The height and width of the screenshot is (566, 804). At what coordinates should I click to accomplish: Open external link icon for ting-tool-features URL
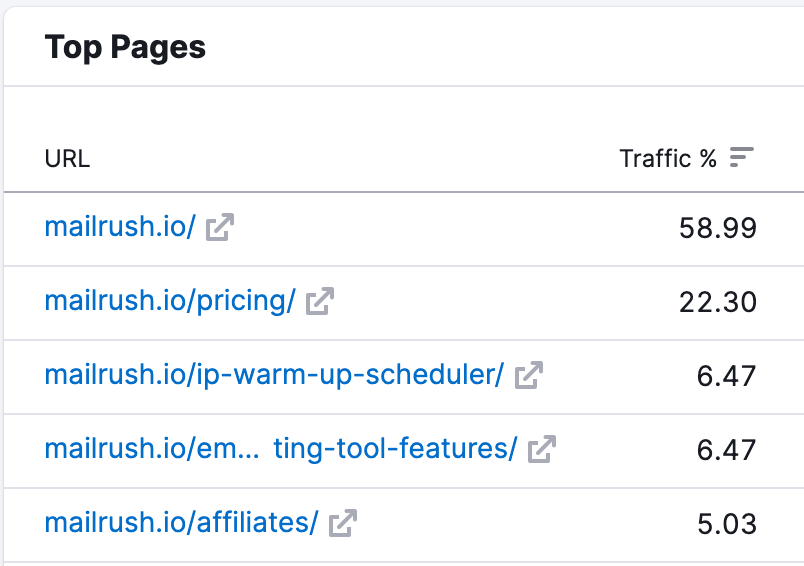542,449
